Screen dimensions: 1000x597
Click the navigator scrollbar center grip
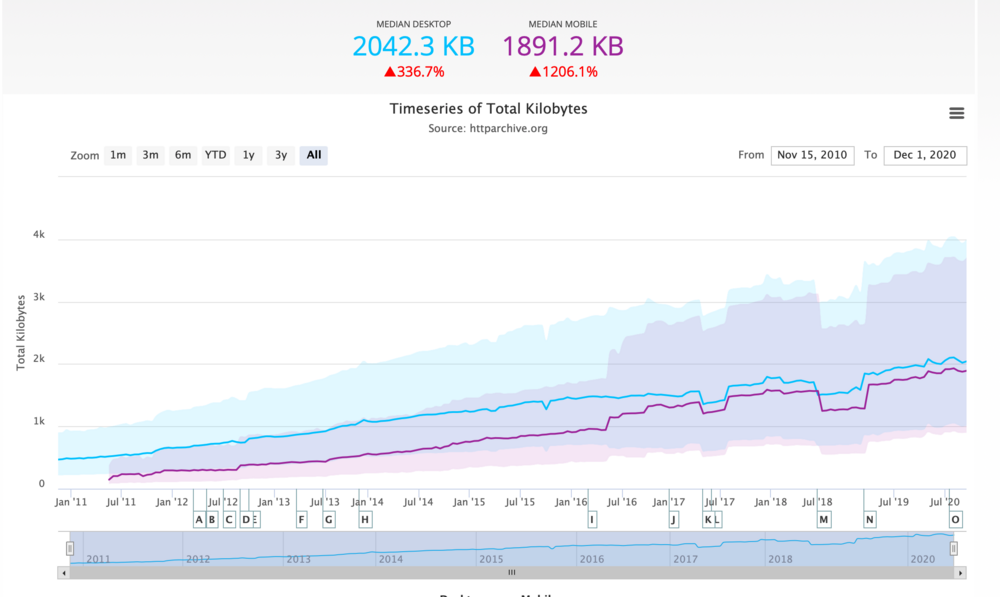tap(511, 573)
